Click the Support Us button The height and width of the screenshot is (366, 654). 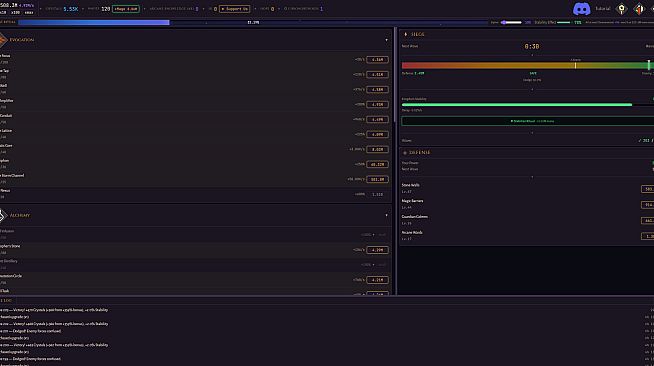234,9
